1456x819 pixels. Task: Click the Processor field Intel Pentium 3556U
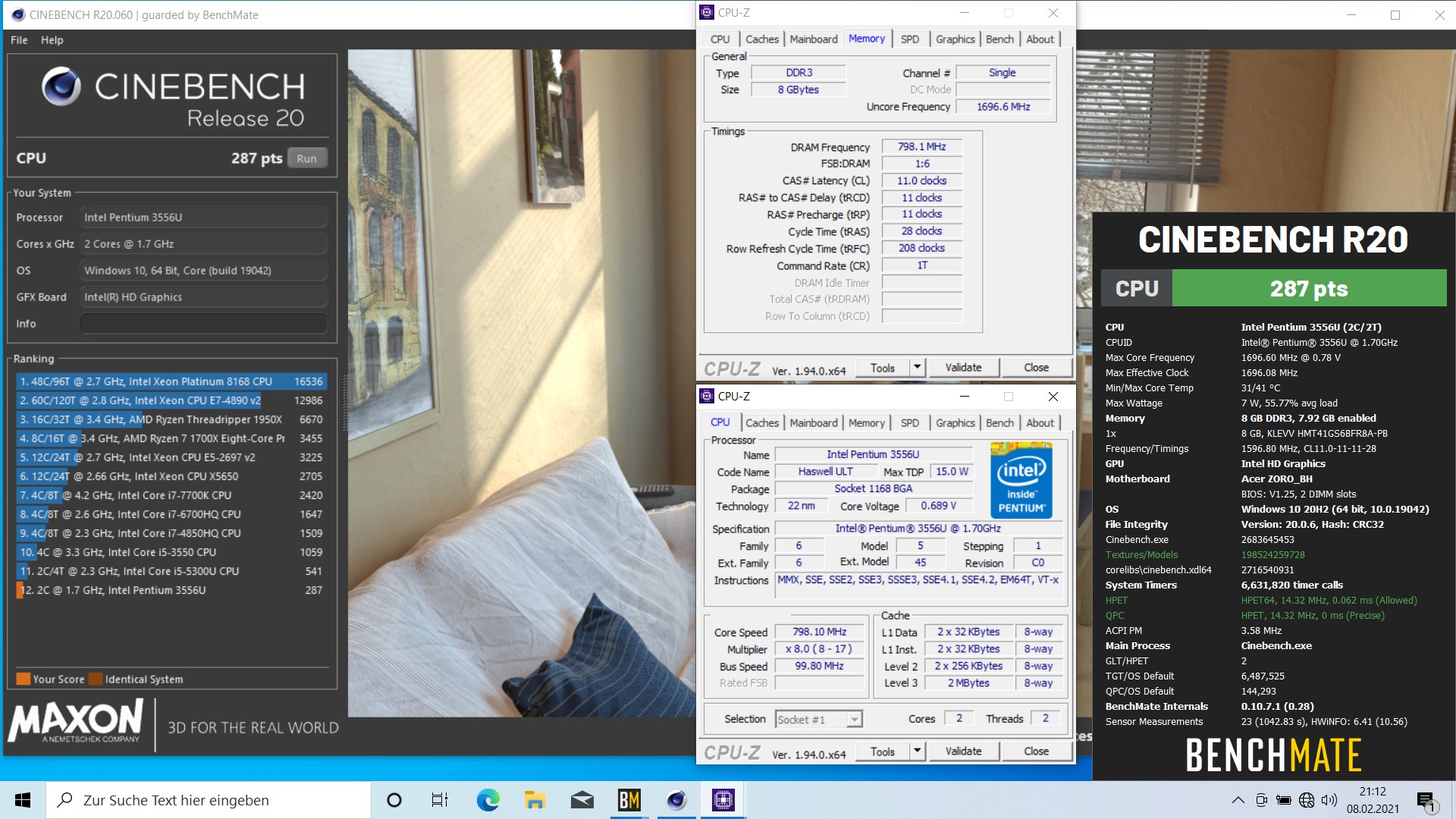pos(203,218)
